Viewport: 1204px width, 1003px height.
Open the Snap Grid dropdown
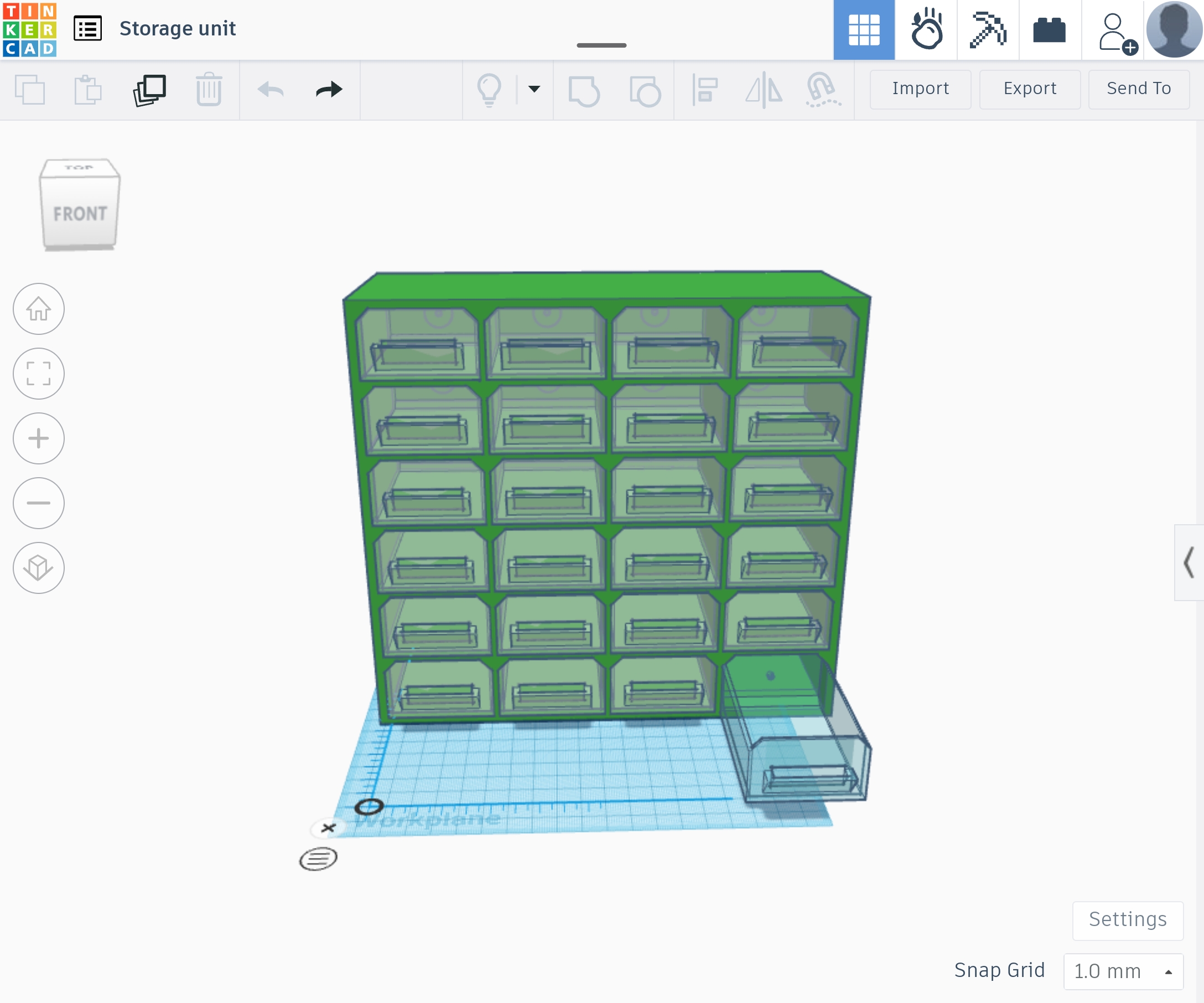click(x=1123, y=971)
